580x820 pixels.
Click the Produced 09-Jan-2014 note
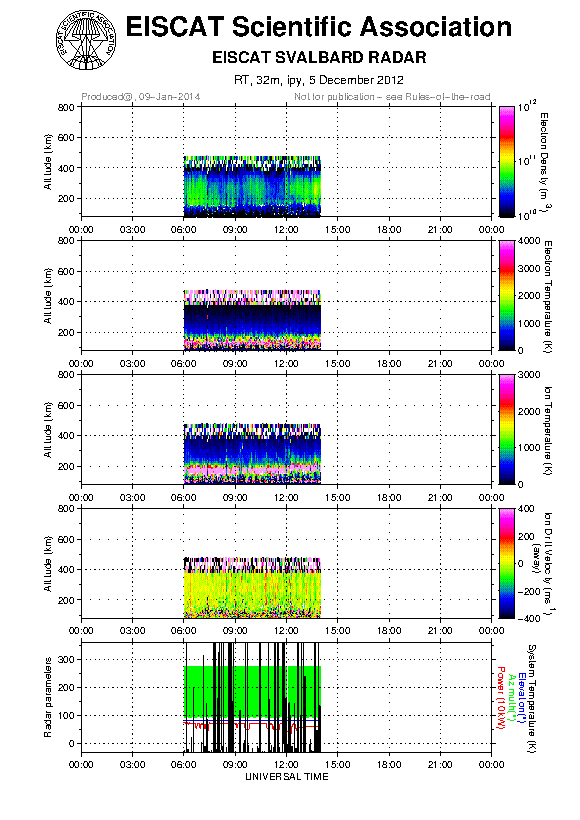[x=141, y=97]
